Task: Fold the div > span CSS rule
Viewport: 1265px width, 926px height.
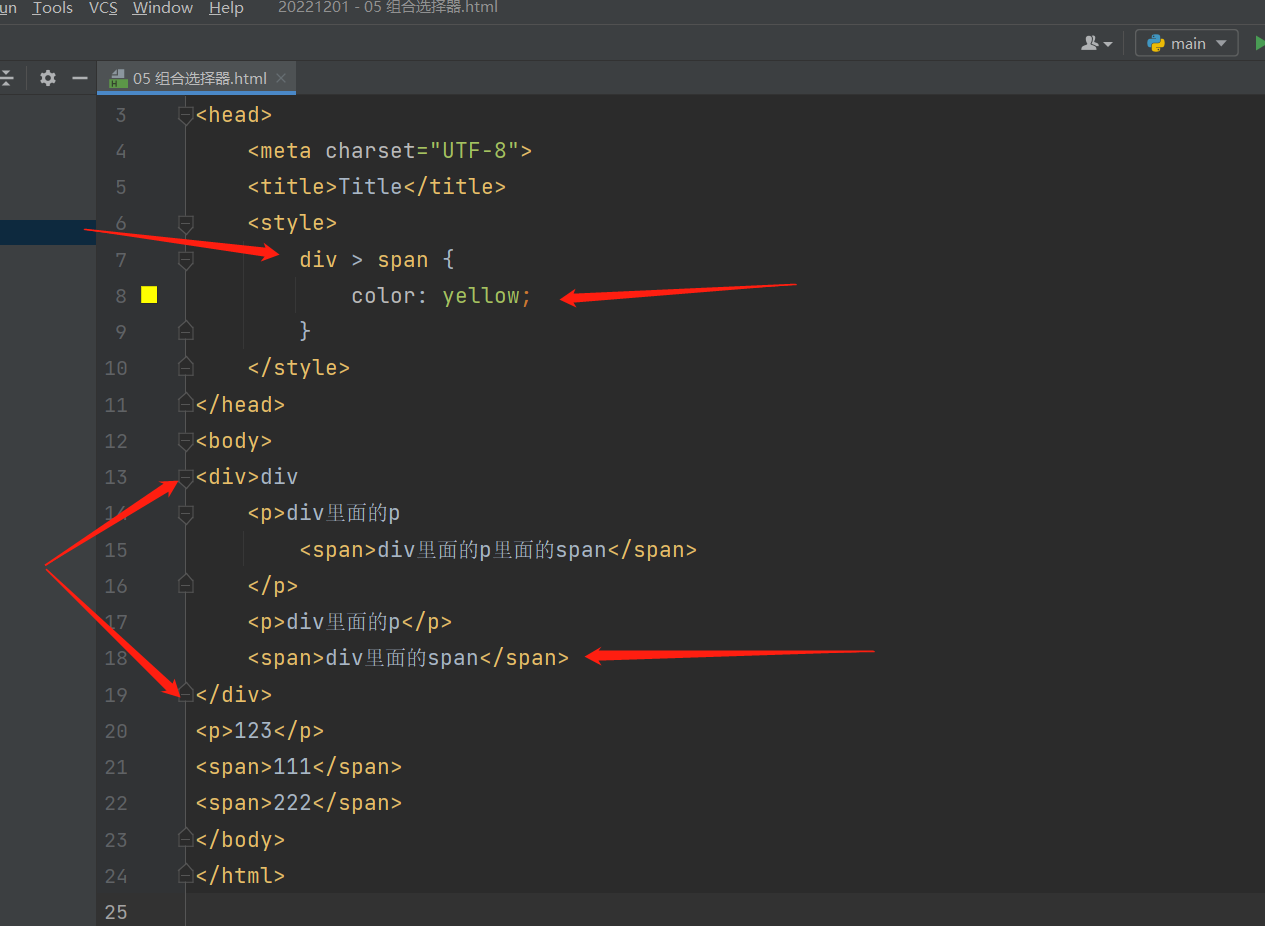Action: [x=185, y=260]
